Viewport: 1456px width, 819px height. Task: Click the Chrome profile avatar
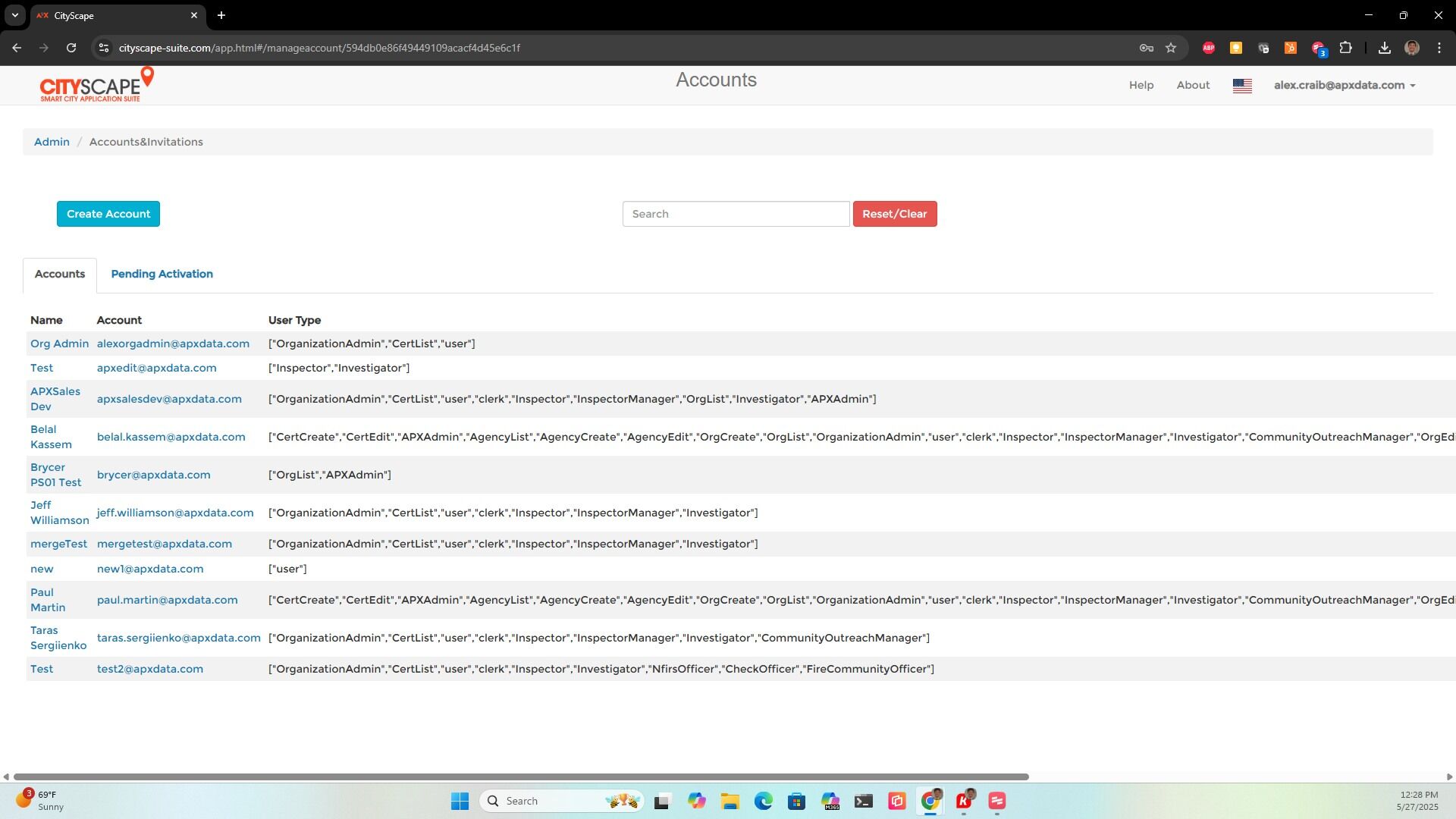pos(1412,48)
